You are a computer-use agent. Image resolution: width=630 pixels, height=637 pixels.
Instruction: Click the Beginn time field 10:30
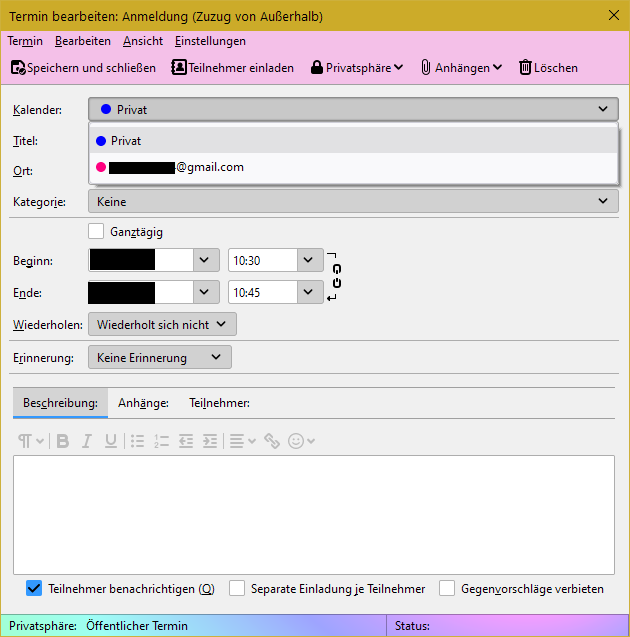click(263, 260)
